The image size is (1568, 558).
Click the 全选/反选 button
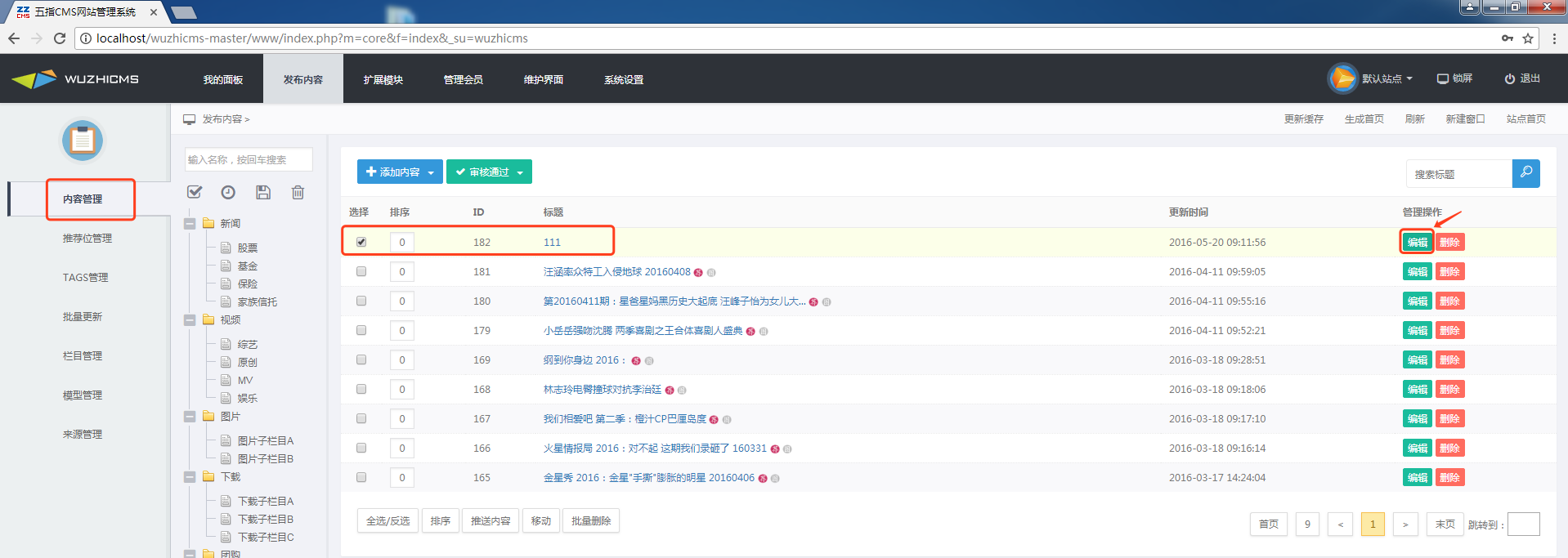(x=388, y=520)
